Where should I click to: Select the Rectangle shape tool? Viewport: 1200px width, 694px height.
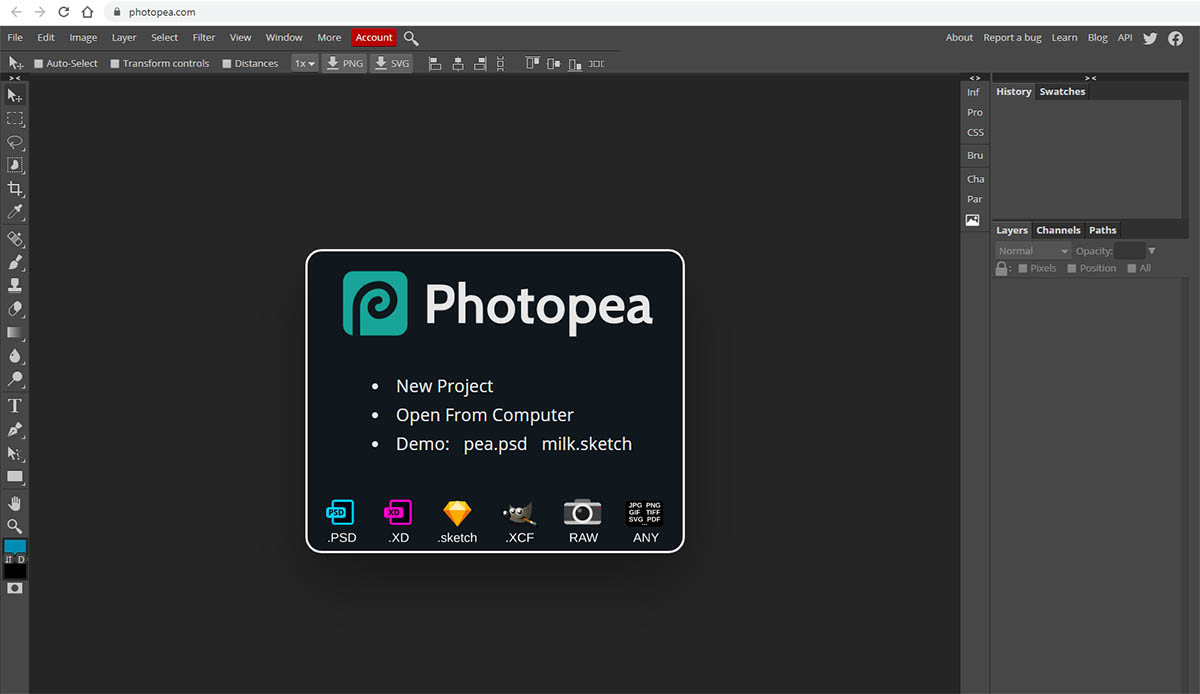point(15,477)
